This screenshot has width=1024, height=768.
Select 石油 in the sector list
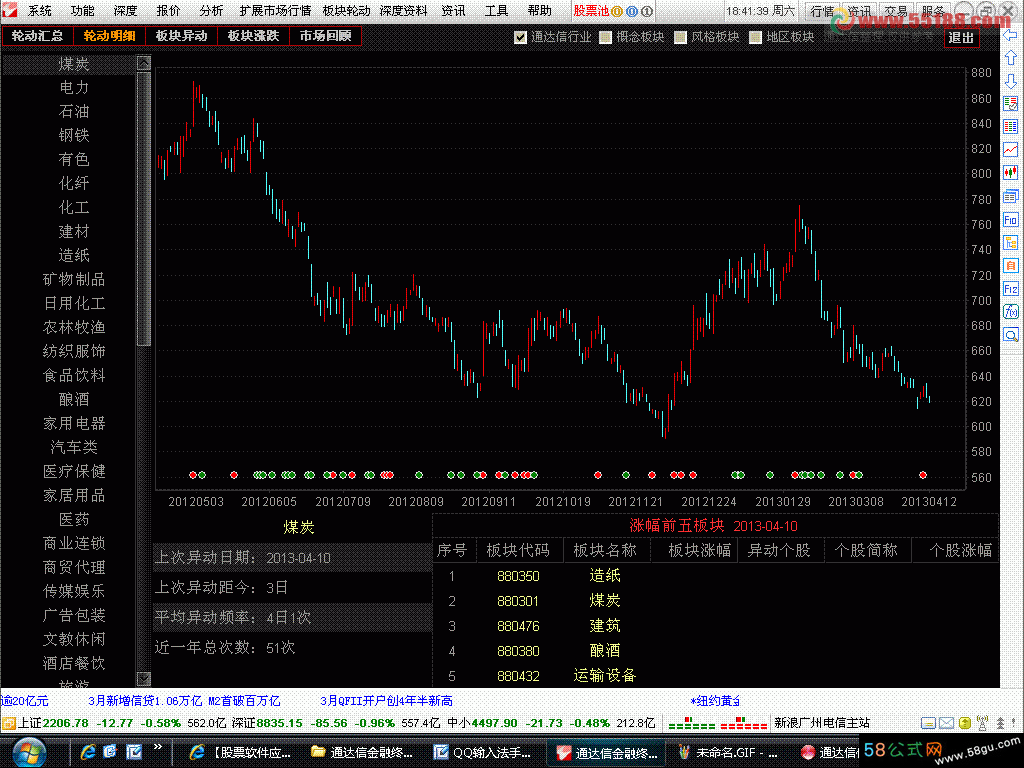(74, 112)
